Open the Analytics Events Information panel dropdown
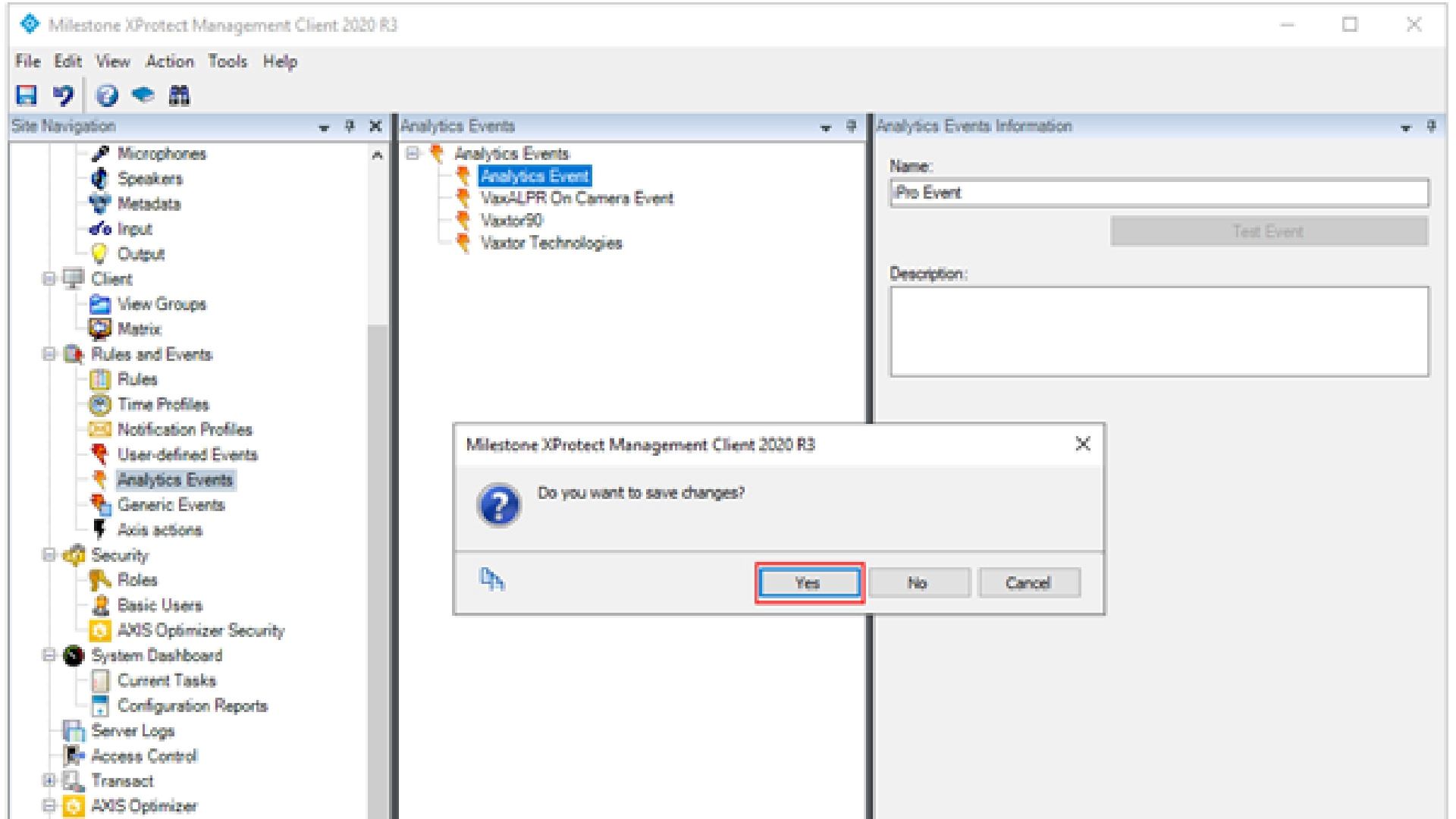The height and width of the screenshot is (819, 1456). click(x=1407, y=127)
